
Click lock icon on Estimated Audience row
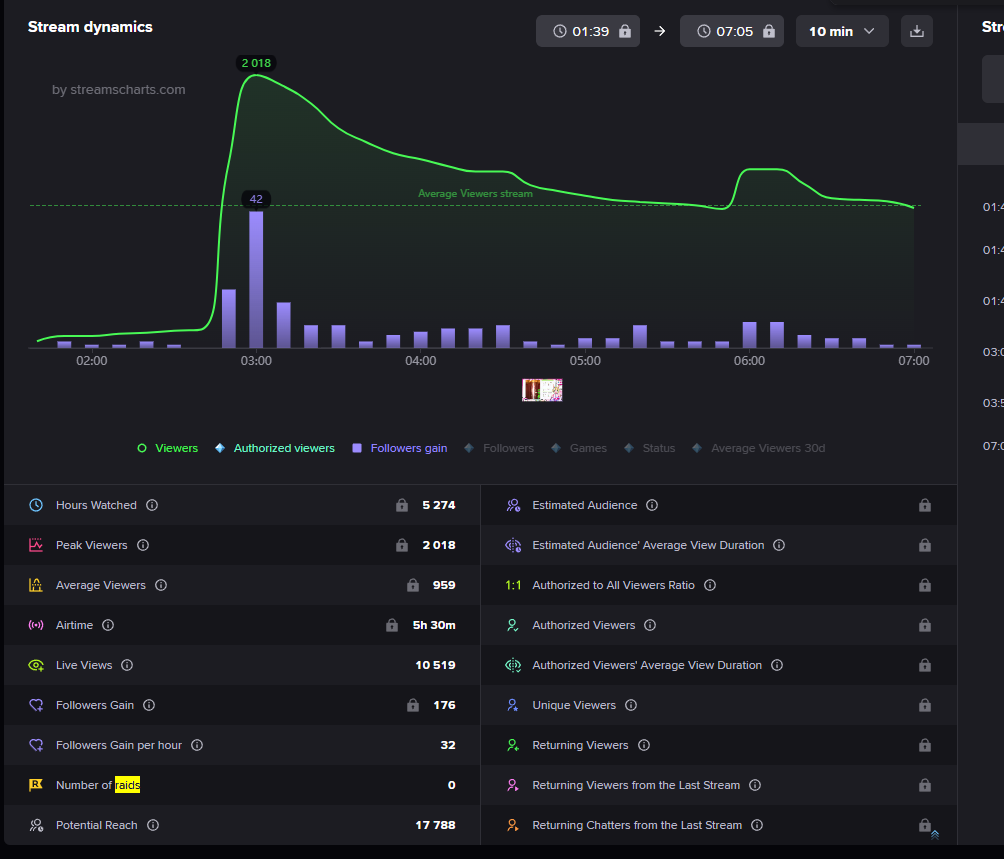924,505
